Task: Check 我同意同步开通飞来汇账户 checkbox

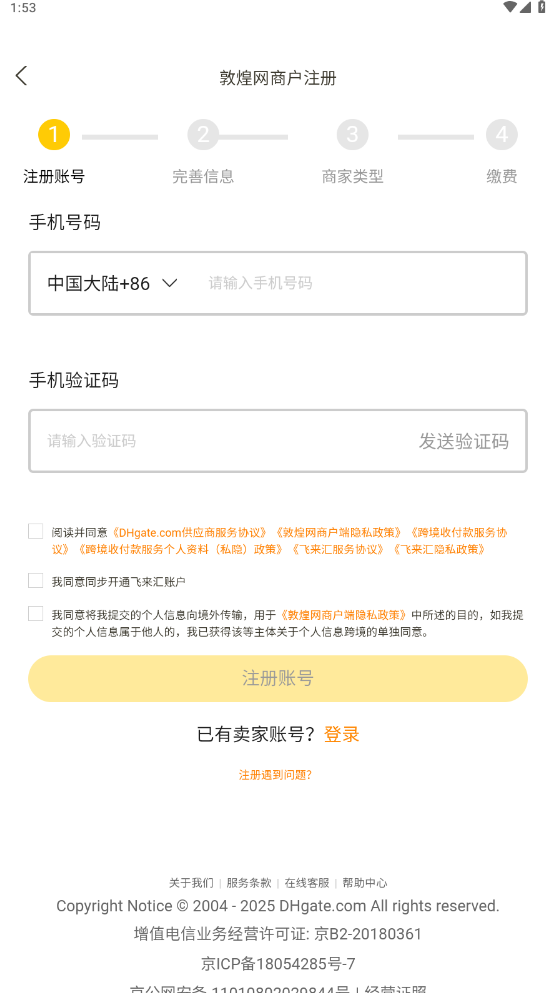Action: tap(35, 581)
